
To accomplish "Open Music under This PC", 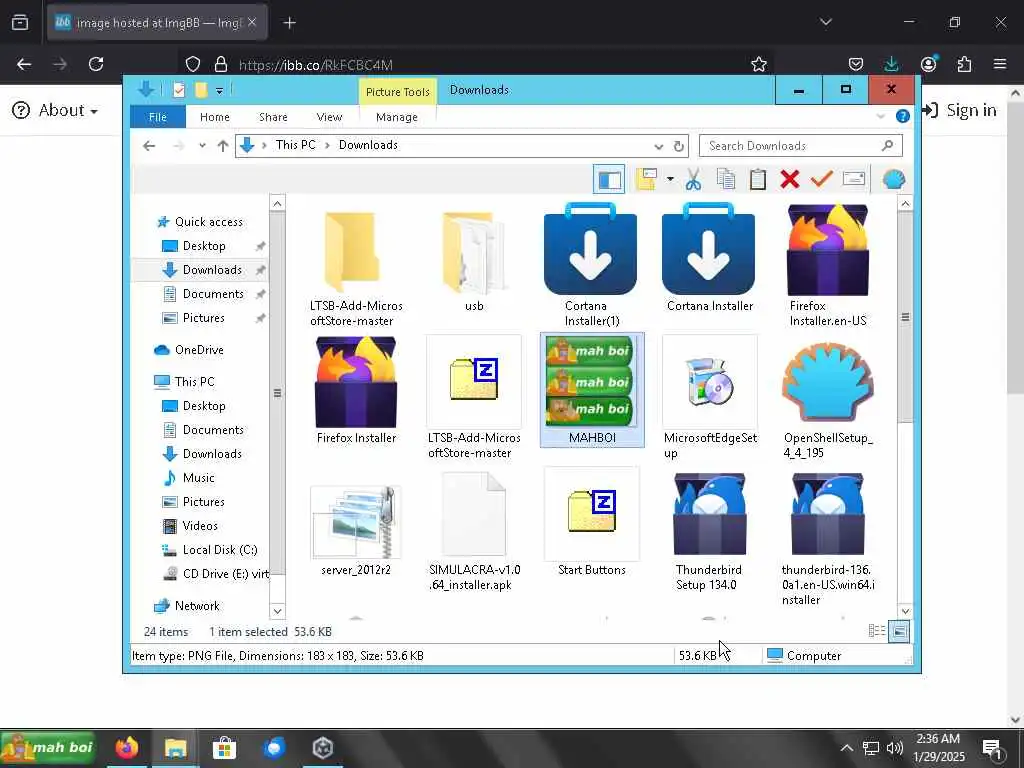I will 189,478.
